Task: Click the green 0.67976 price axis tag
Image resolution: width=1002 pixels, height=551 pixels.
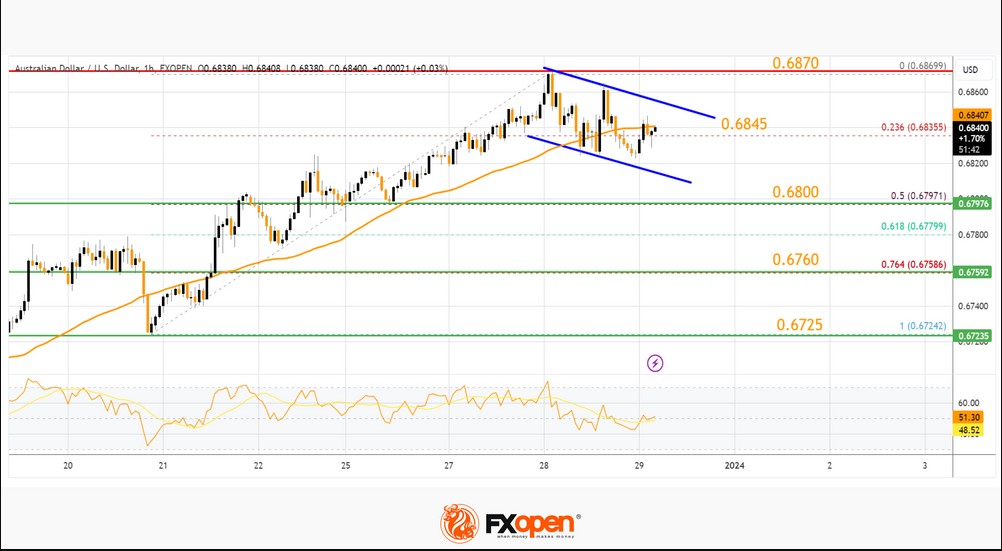Action: click(972, 203)
